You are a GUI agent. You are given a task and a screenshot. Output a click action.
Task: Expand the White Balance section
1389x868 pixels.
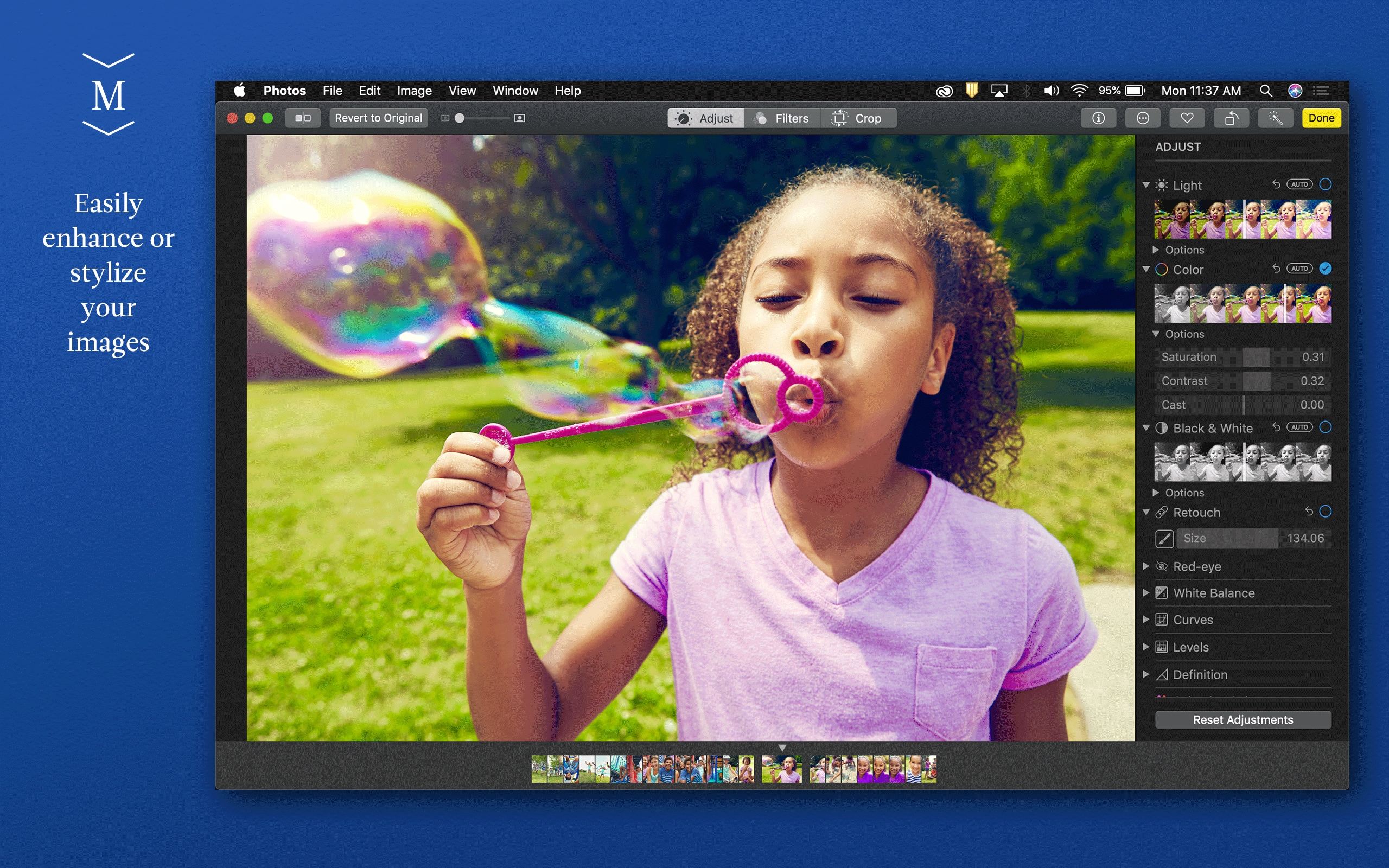point(1145,593)
